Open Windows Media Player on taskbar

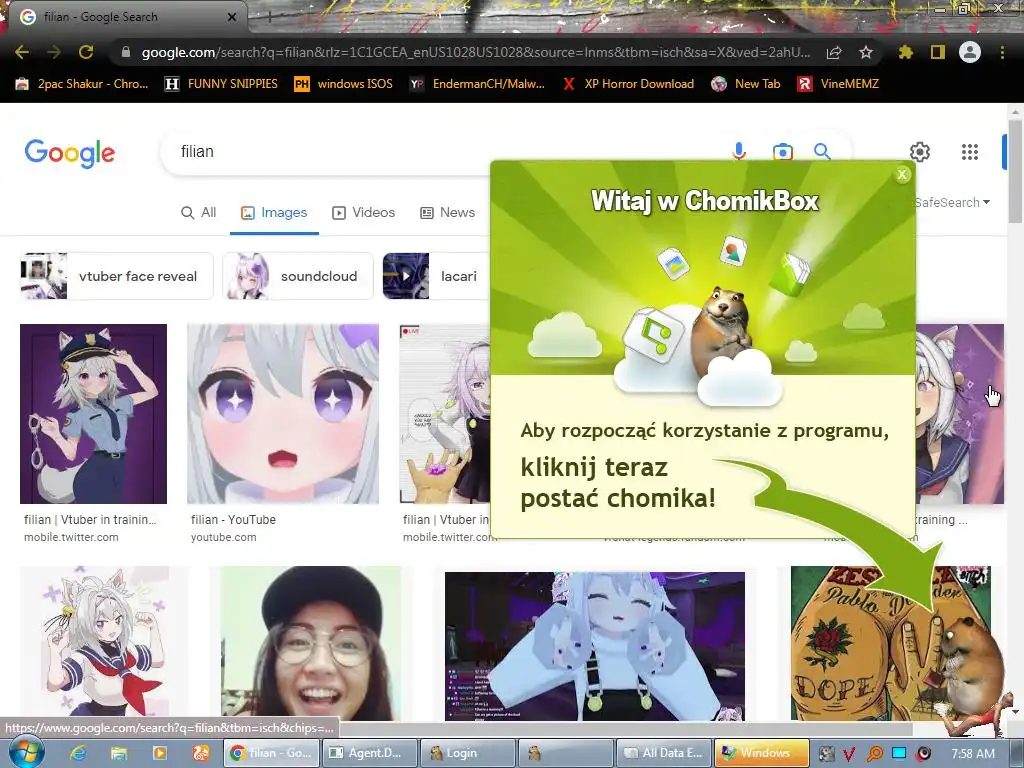pos(159,753)
